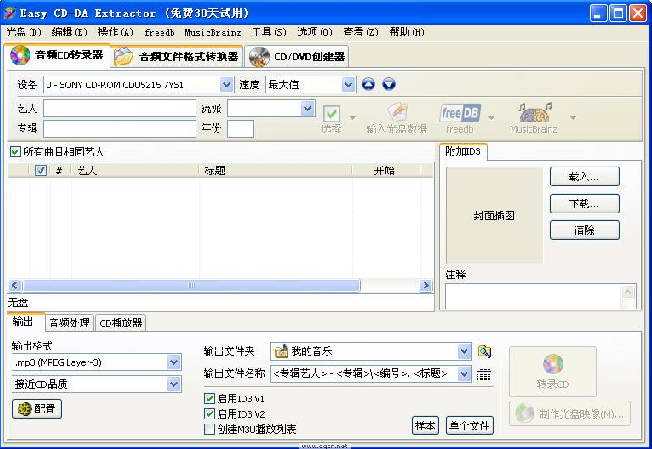Image resolution: width=652 pixels, height=449 pixels.
Task: Click the blue down-arrow load icon
Action: (x=389, y=84)
